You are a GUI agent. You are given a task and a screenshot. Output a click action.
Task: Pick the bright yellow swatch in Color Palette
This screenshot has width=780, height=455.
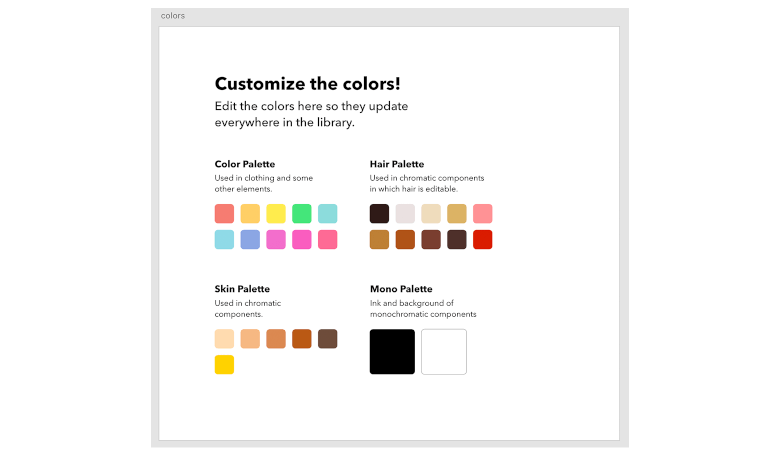tap(276, 213)
